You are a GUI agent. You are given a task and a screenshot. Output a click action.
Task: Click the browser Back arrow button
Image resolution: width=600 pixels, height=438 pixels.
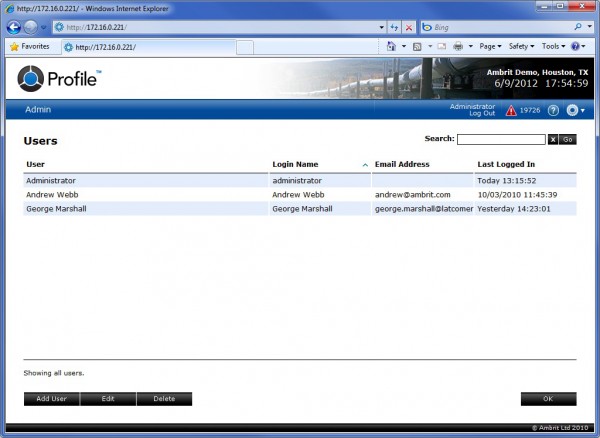(14, 27)
